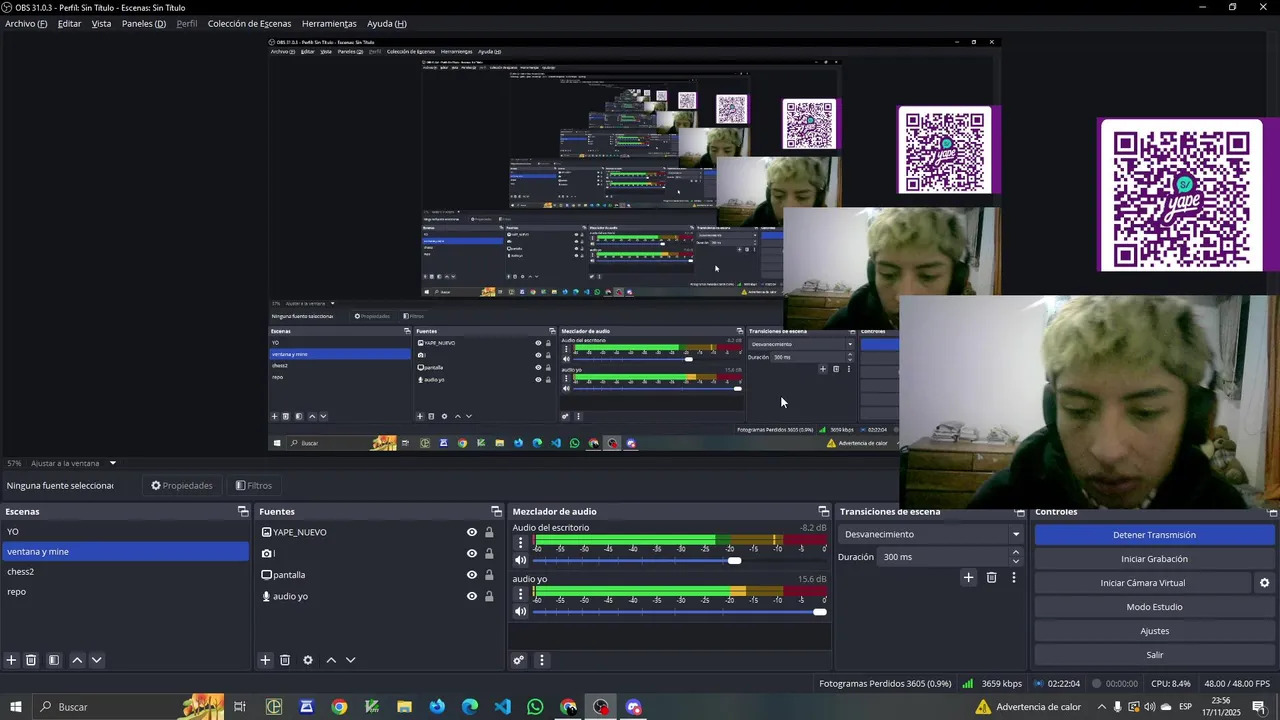1280x720 pixels.
Task: Open the Colección de Escenas menu
Action: pyautogui.click(x=249, y=23)
